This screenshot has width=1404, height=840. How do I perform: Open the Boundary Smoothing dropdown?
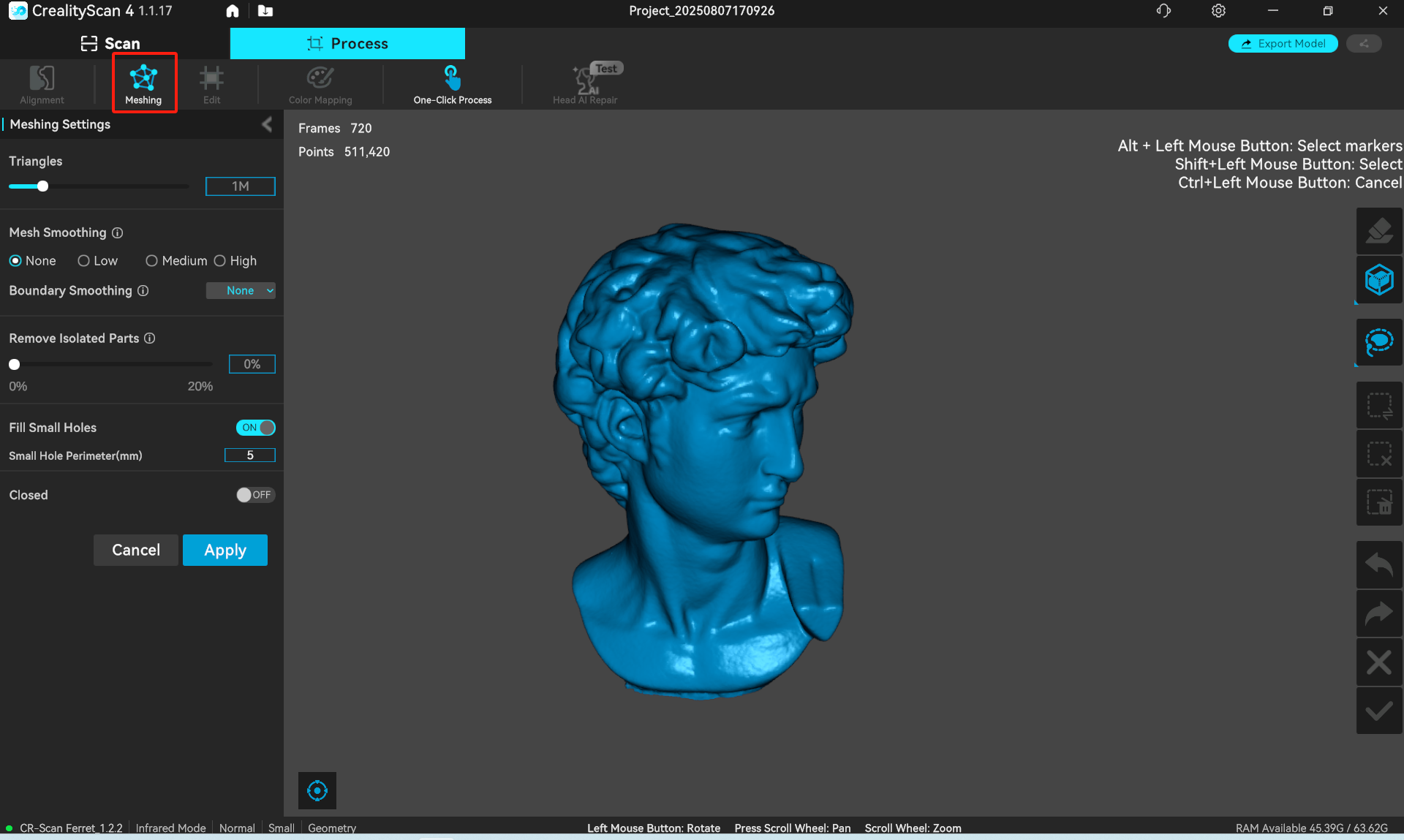point(241,291)
